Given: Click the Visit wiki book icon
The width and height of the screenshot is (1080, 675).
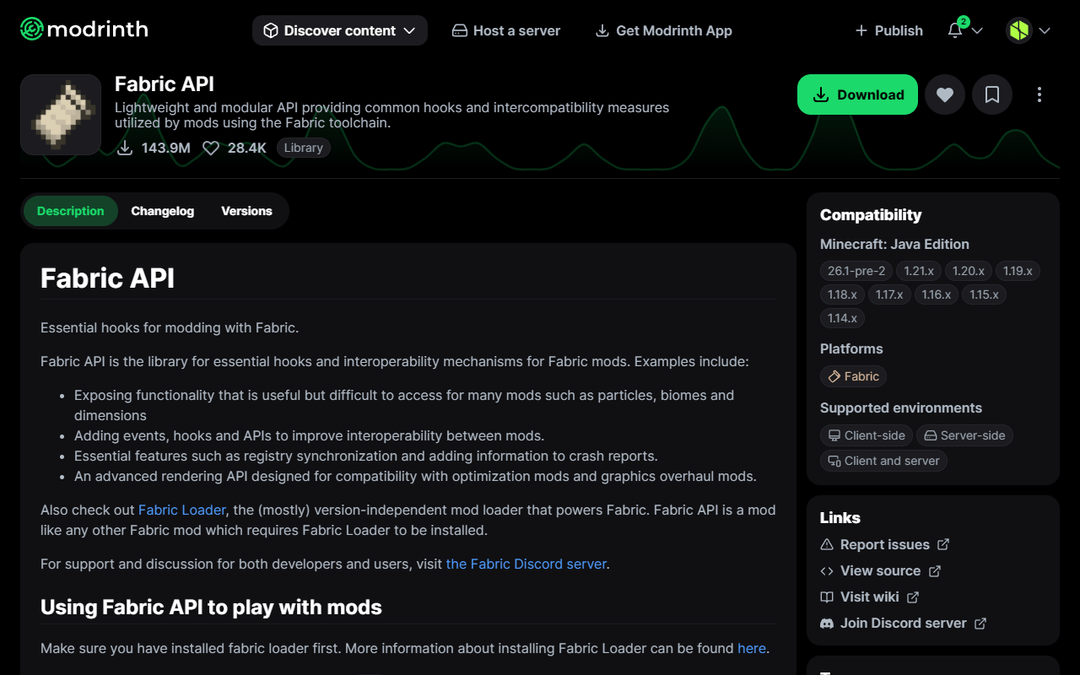Looking at the screenshot, I should coord(827,597).
